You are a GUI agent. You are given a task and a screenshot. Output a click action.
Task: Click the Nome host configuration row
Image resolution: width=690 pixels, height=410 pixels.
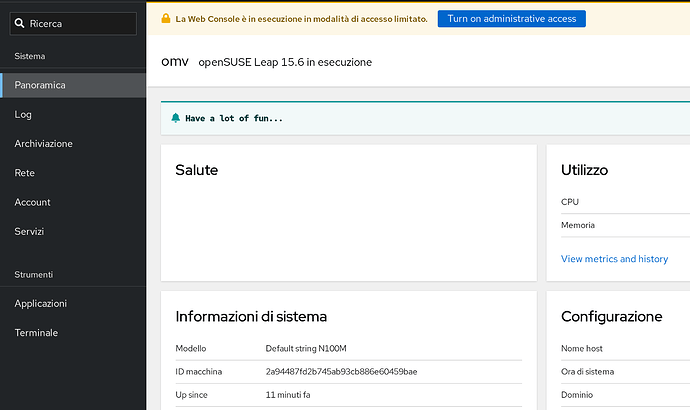pos(620,349)
